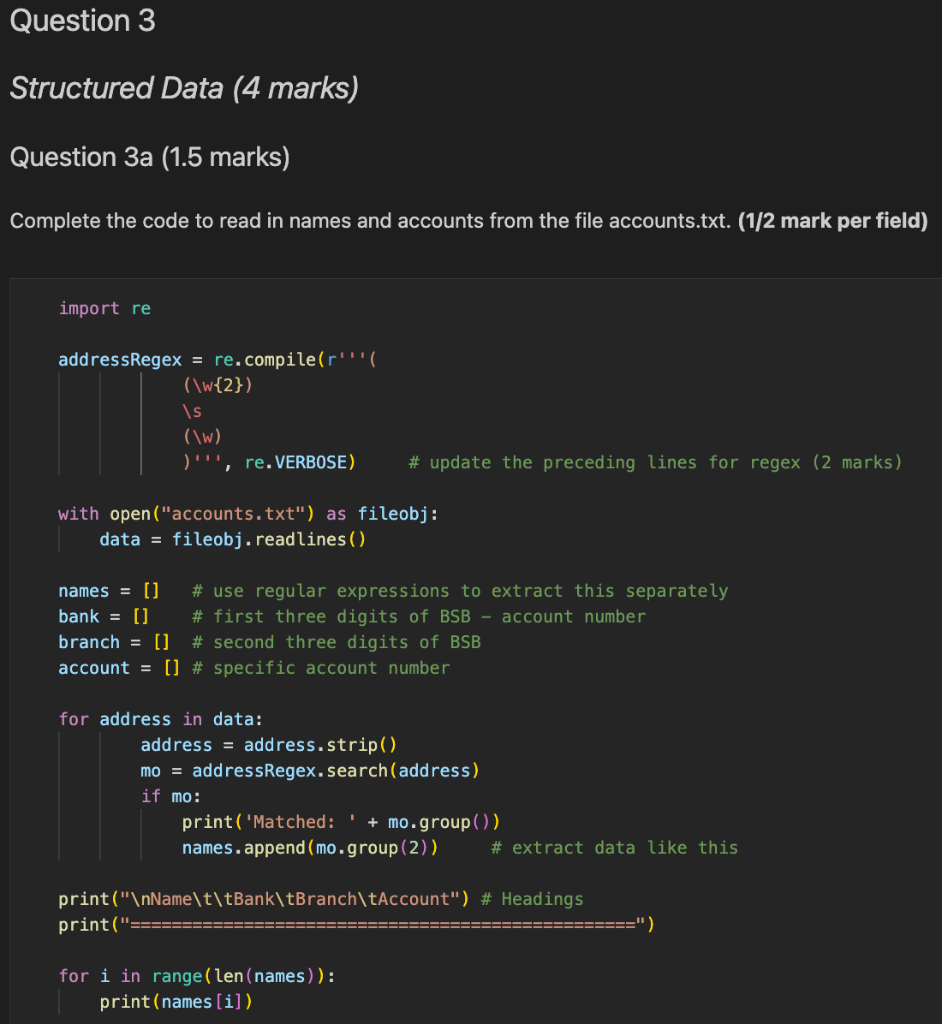This screenshot has width=942, height=1024.
Task: Click the 'data = fileobj.readlines()' line
Action: [233, 539]
